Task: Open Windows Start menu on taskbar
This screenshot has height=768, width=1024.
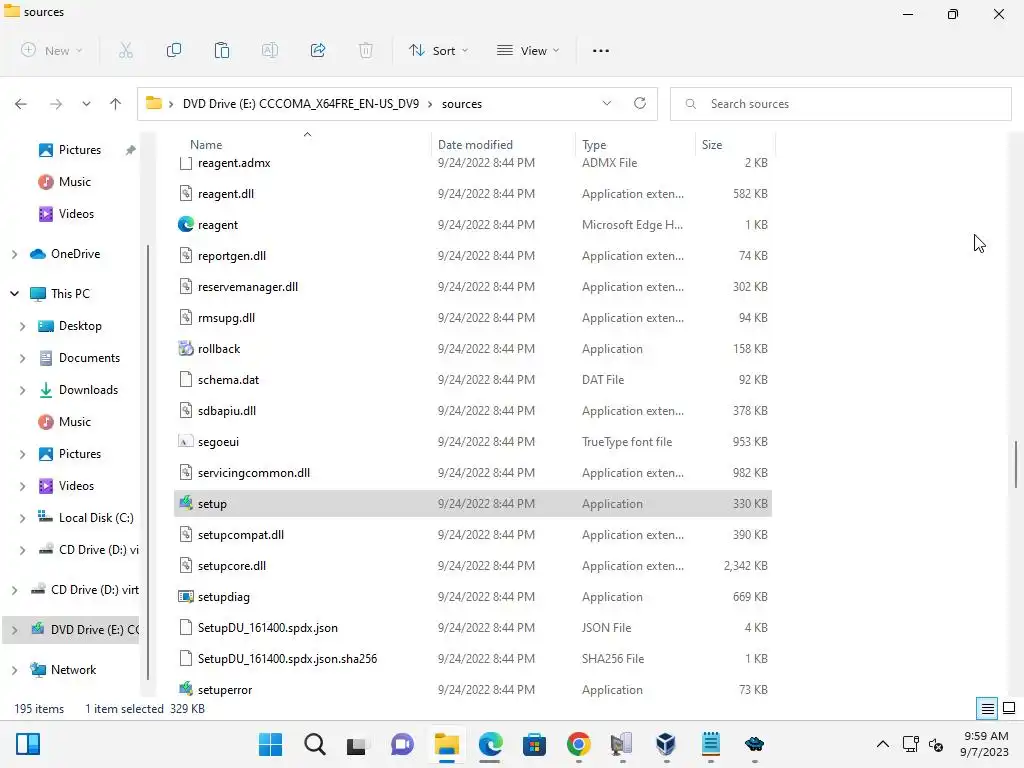Action: pyautogui.click(x=270, y=744)
